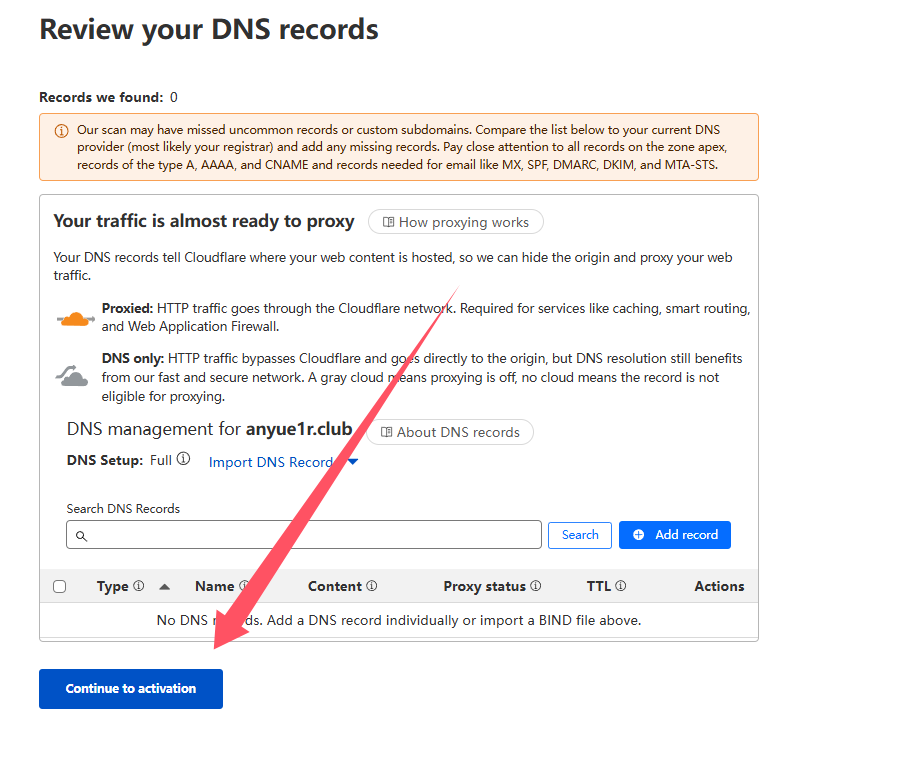The width and height of the screenshot is (904, 772).
Task: Click the Content column info icon
Action: click(372, 586)
